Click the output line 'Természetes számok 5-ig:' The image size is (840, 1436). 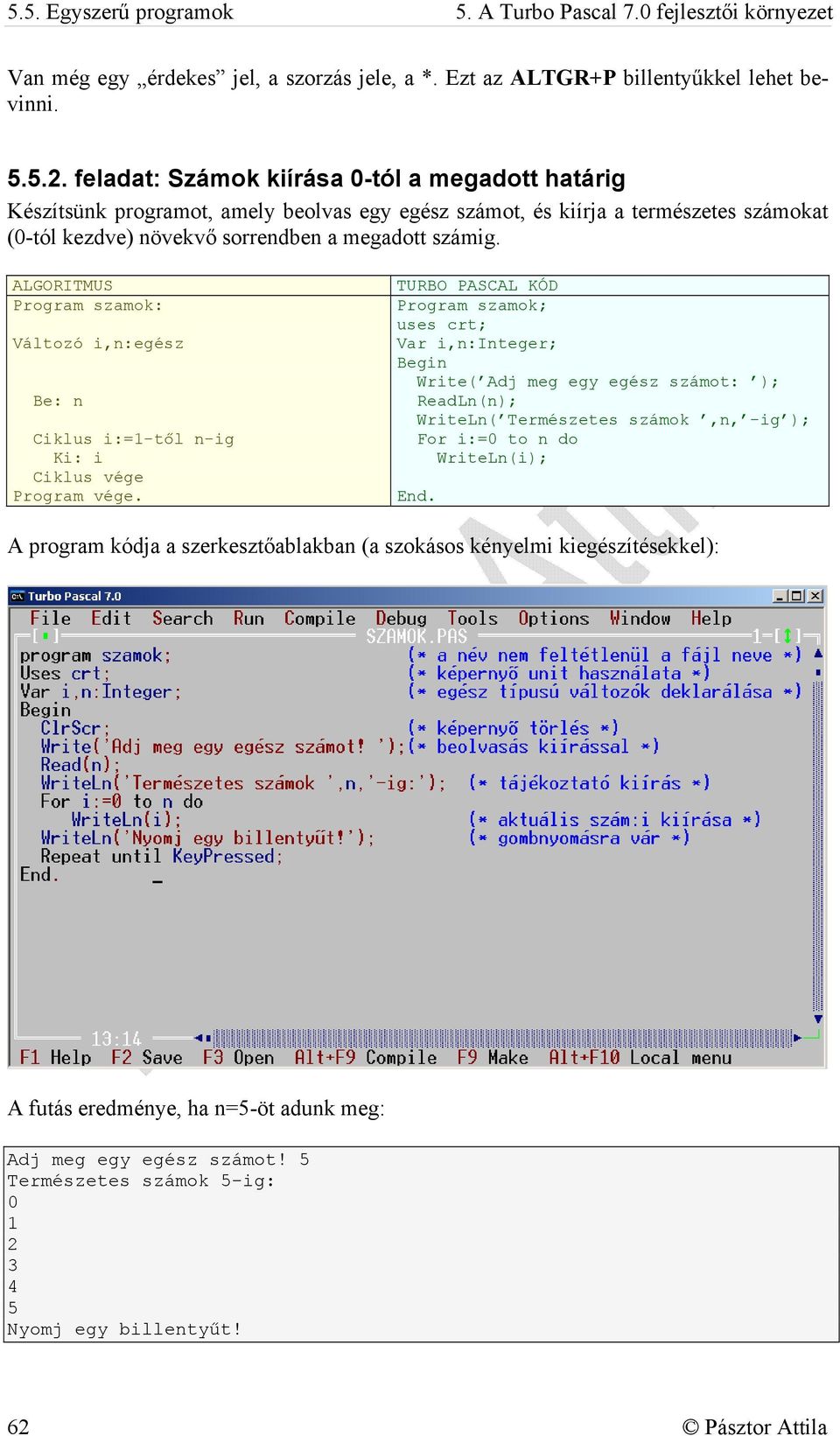click(141, 1180)
